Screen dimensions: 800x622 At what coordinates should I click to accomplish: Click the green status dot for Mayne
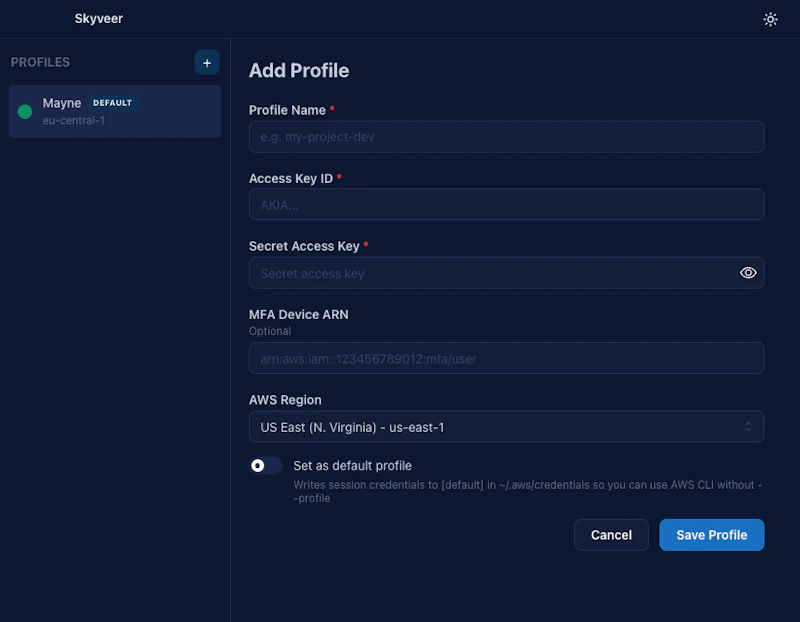[25, 111]
